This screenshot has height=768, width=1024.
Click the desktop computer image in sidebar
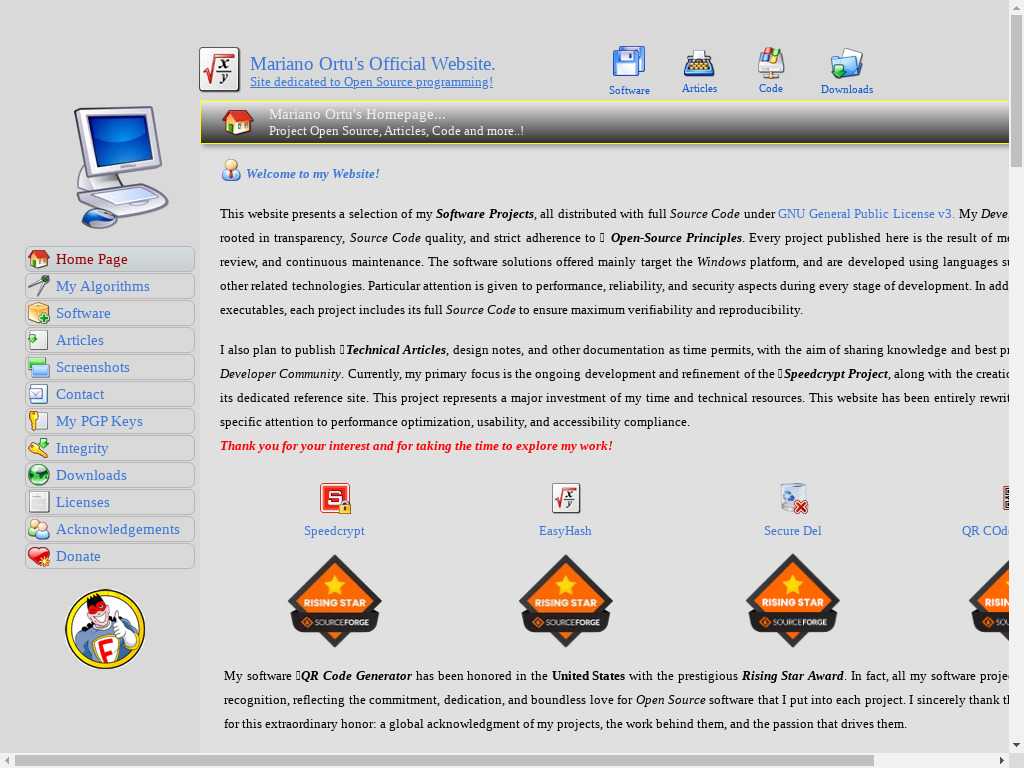point(120,167)
